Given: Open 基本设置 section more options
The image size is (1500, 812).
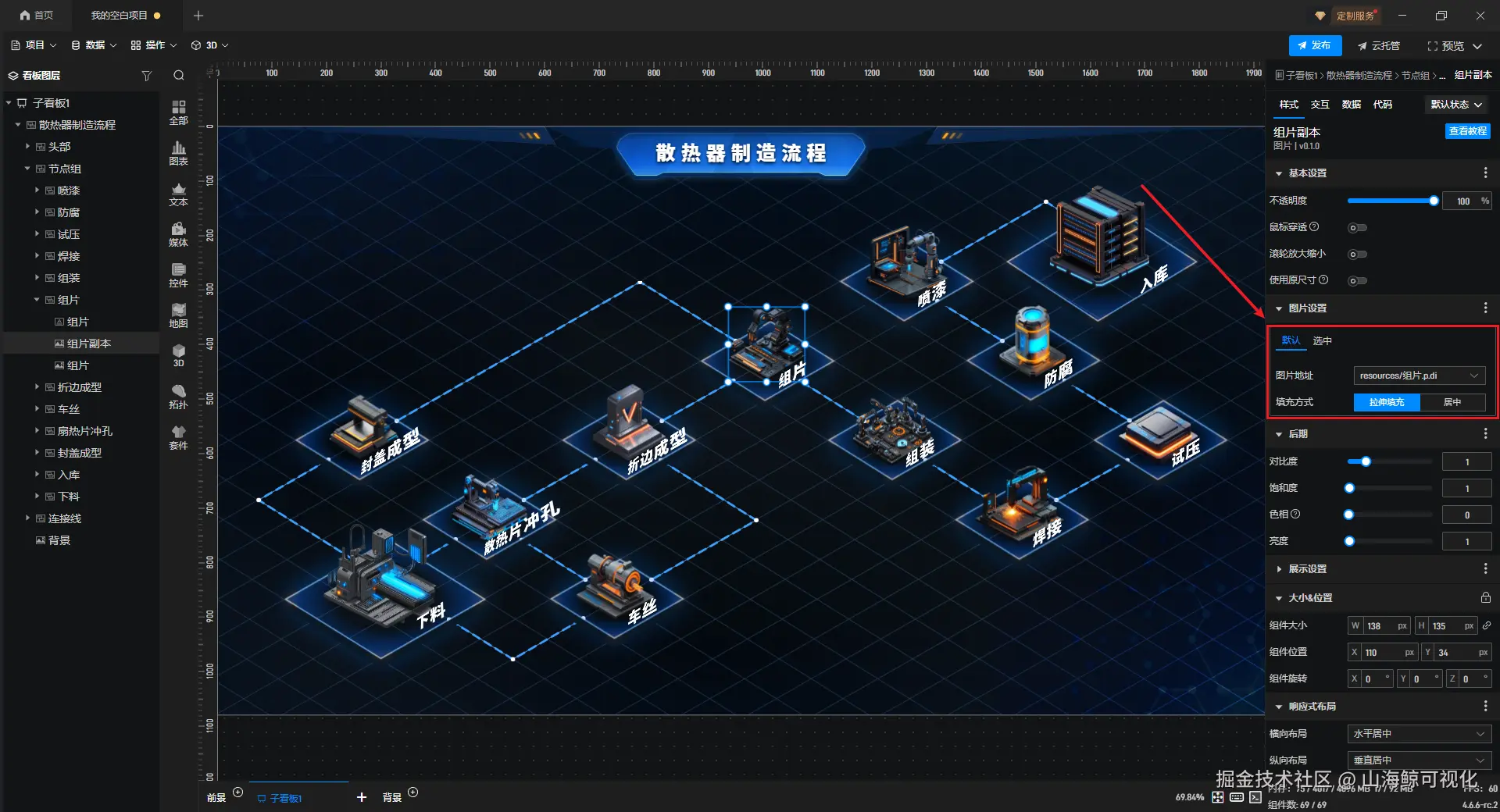Looking at the screenshot, I should tap(1485, 173).
